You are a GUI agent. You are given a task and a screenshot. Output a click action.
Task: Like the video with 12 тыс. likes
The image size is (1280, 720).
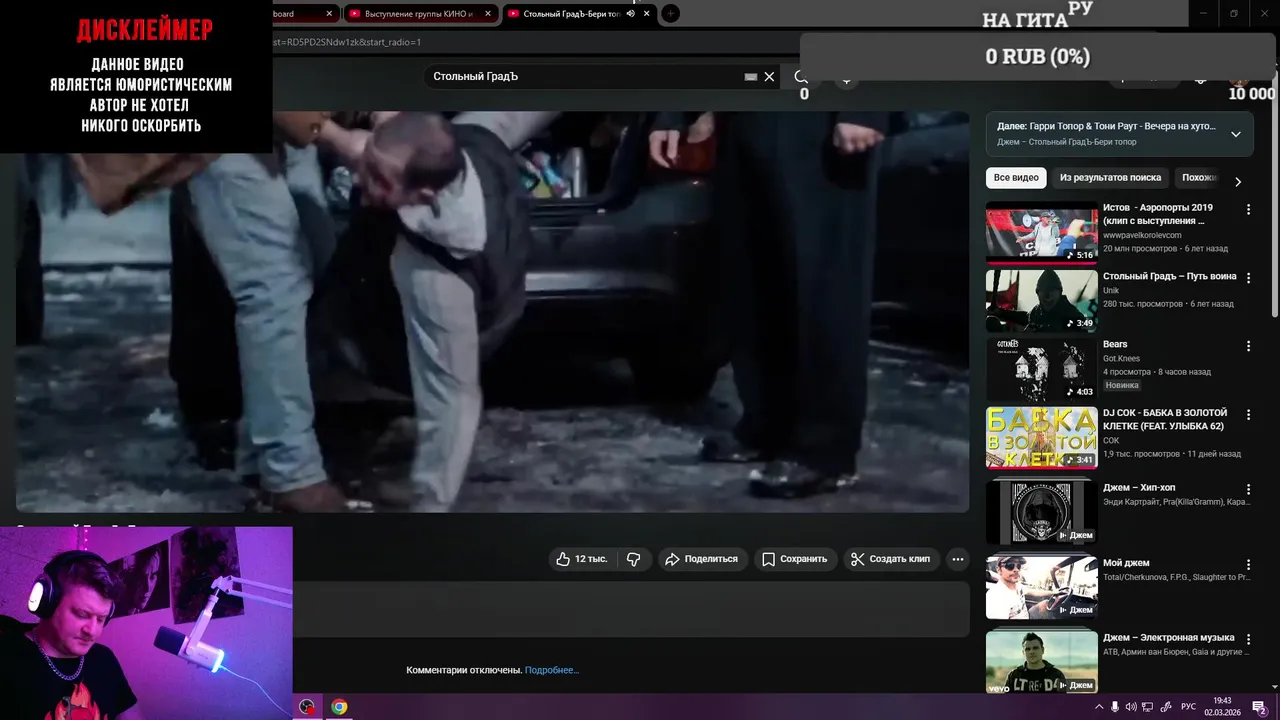(x=584, y=559)
